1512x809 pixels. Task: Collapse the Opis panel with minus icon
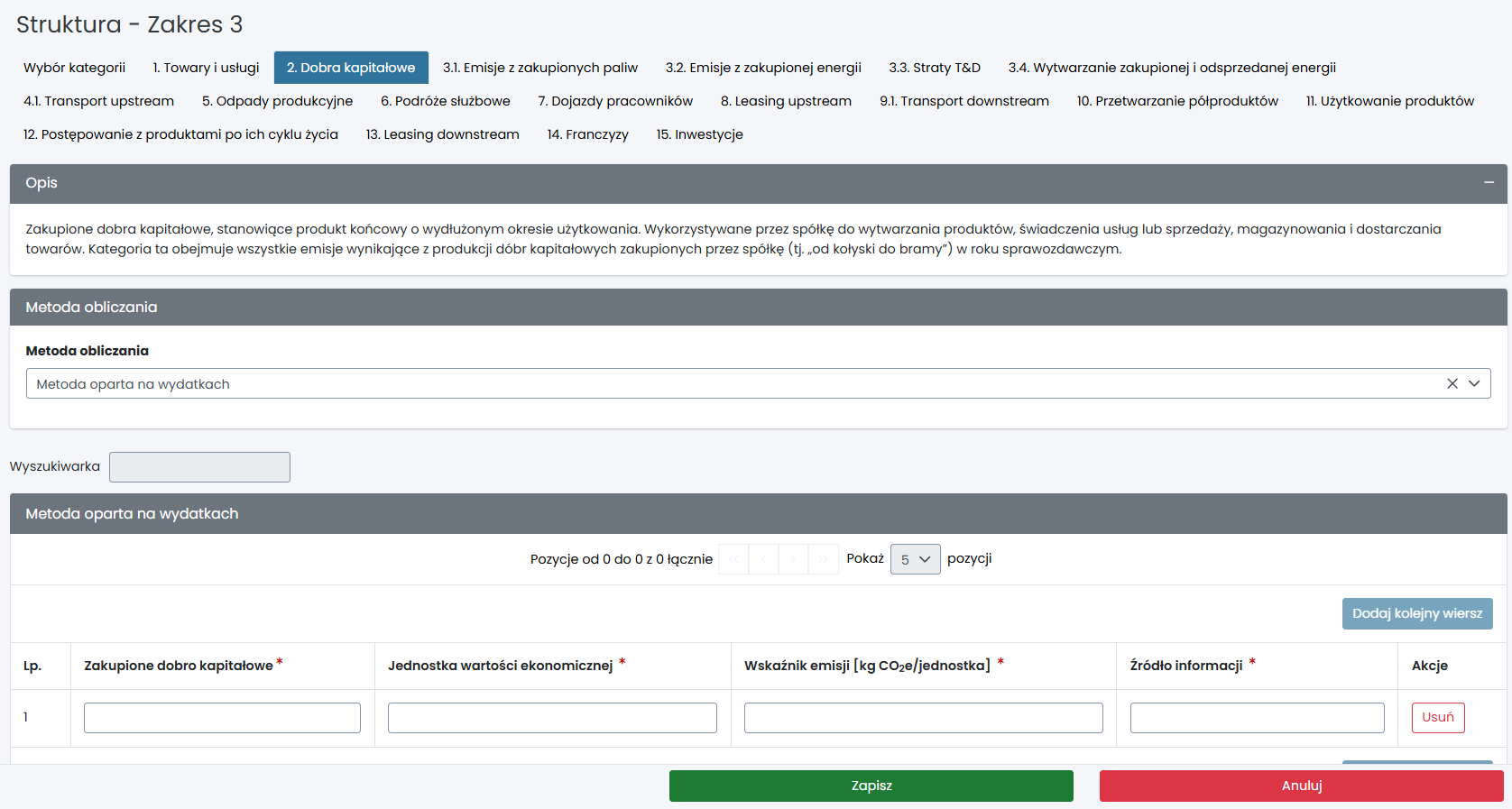[1489, 183]
